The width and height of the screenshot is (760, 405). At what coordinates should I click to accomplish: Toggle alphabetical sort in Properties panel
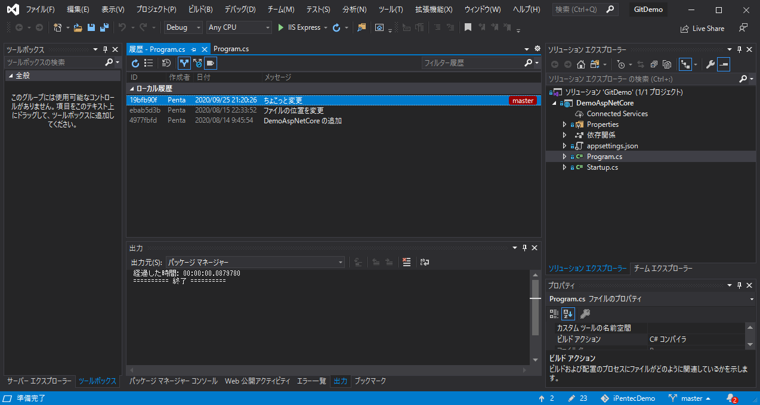pyautogui.click(x=568, y=314)
